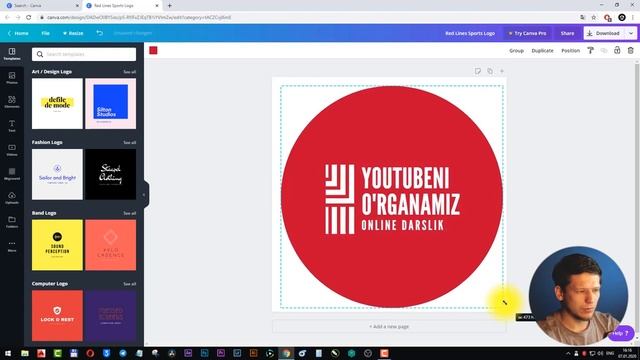Open the Elements sidebar panel
640x360 pixels.
point(12,102)
